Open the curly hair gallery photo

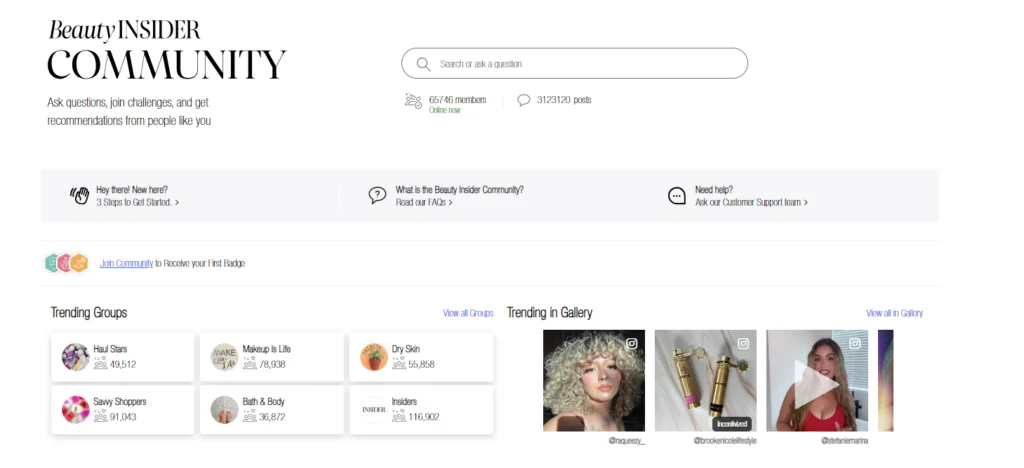594,381
